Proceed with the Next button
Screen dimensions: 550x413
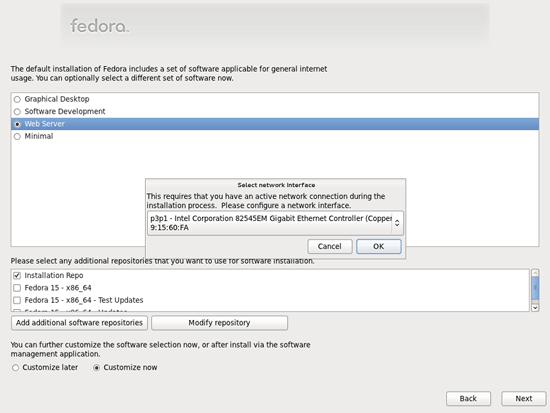(524, 399)
